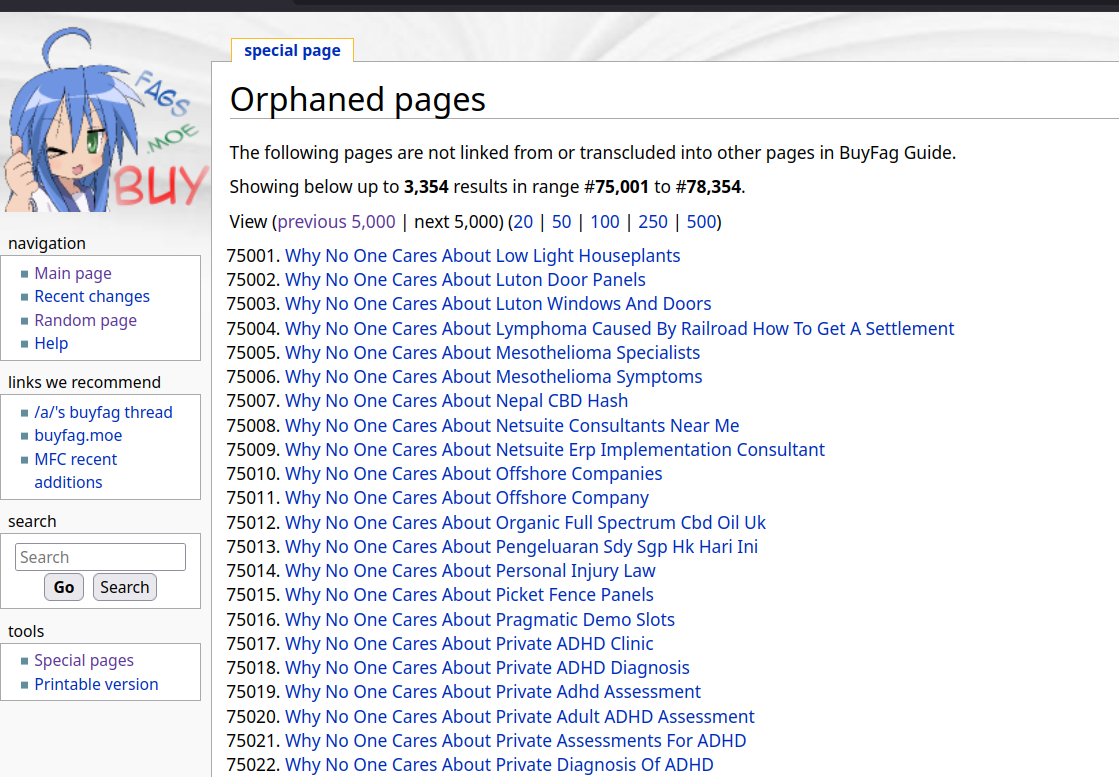Viewport: 1119px width, 777px height.
Task: Open Offshore Companies page link
Action: (x=474, y=474)
